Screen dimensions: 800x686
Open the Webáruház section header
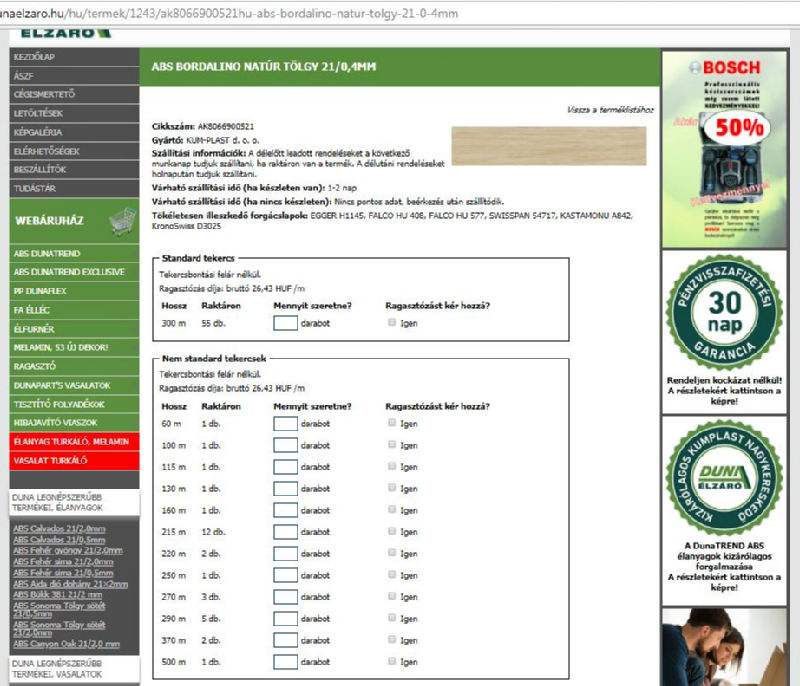(74, 221)
